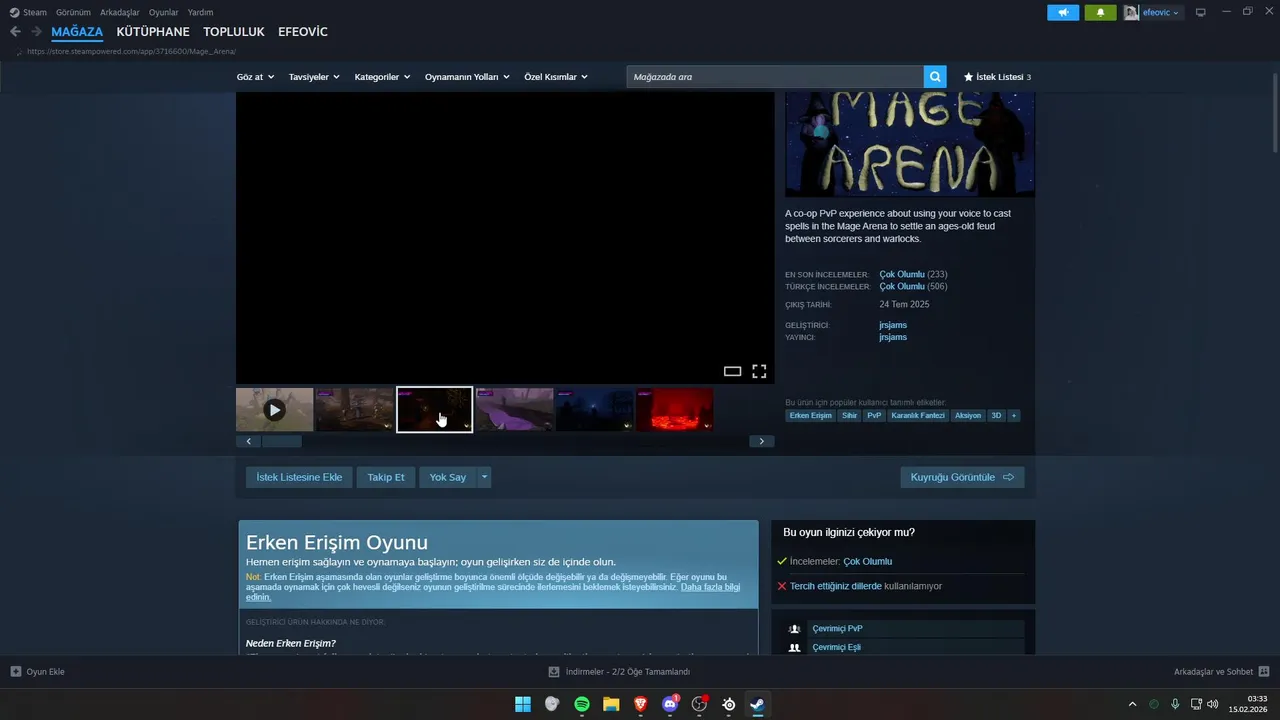Open the Görünüm menu
Viewport: 1280px width, 720px height.
(73, 13)
